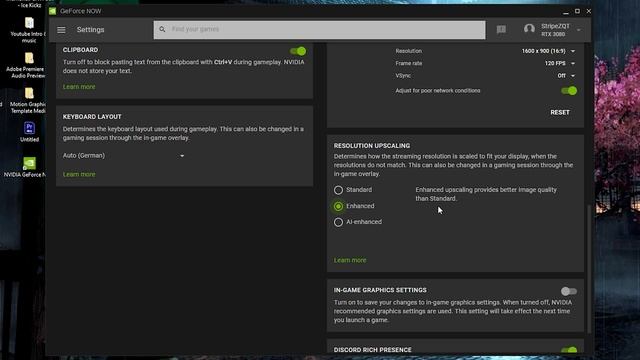The width and height of the screenshot is (640, 360).
Task: Select the AI-enhanced upscaling option
Action: (x=338, y=222)
